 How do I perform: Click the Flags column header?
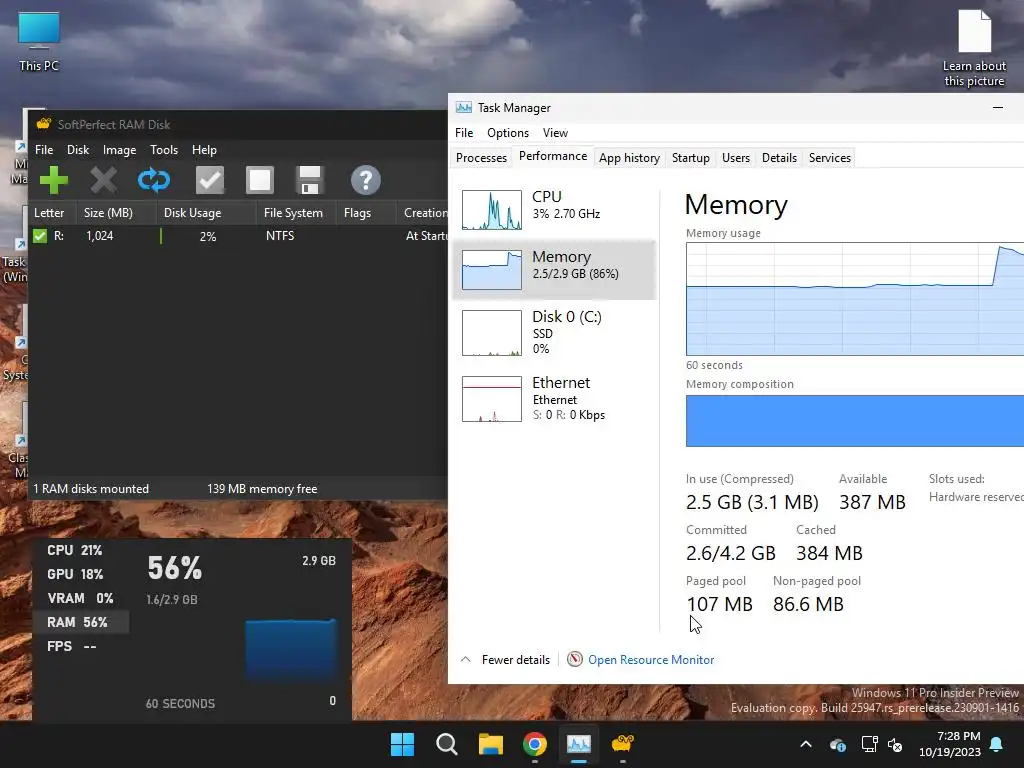[x=366, y=213]
